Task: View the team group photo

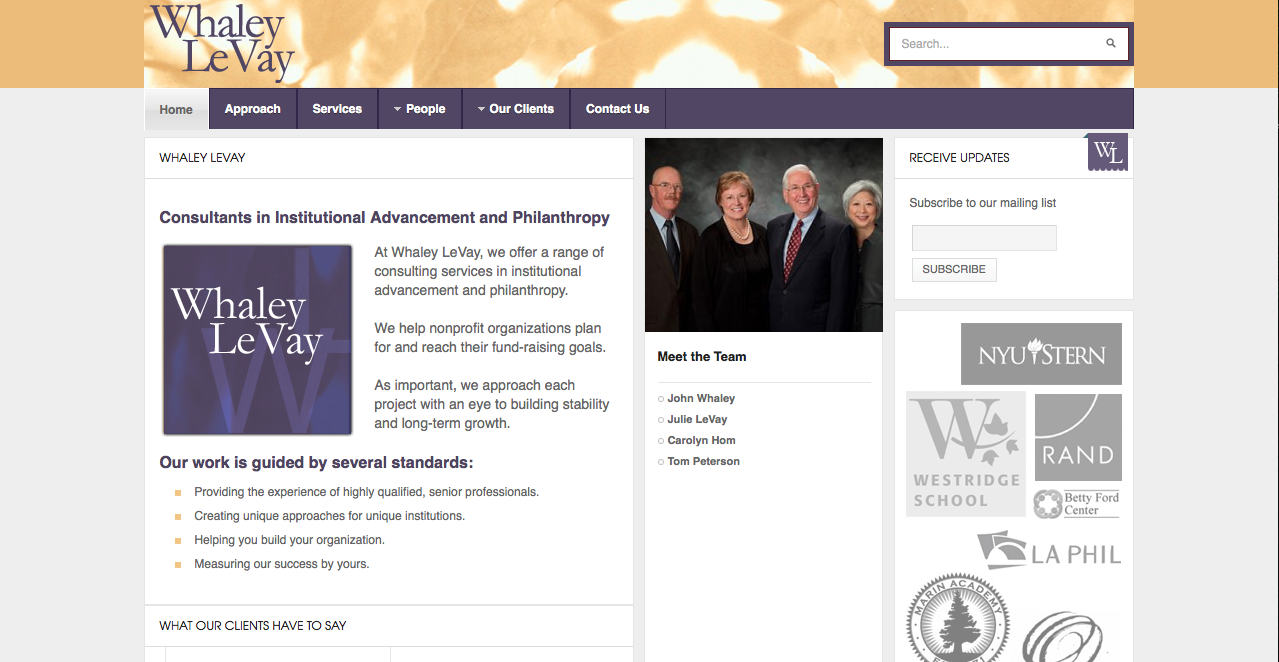Action: [763, 235]
